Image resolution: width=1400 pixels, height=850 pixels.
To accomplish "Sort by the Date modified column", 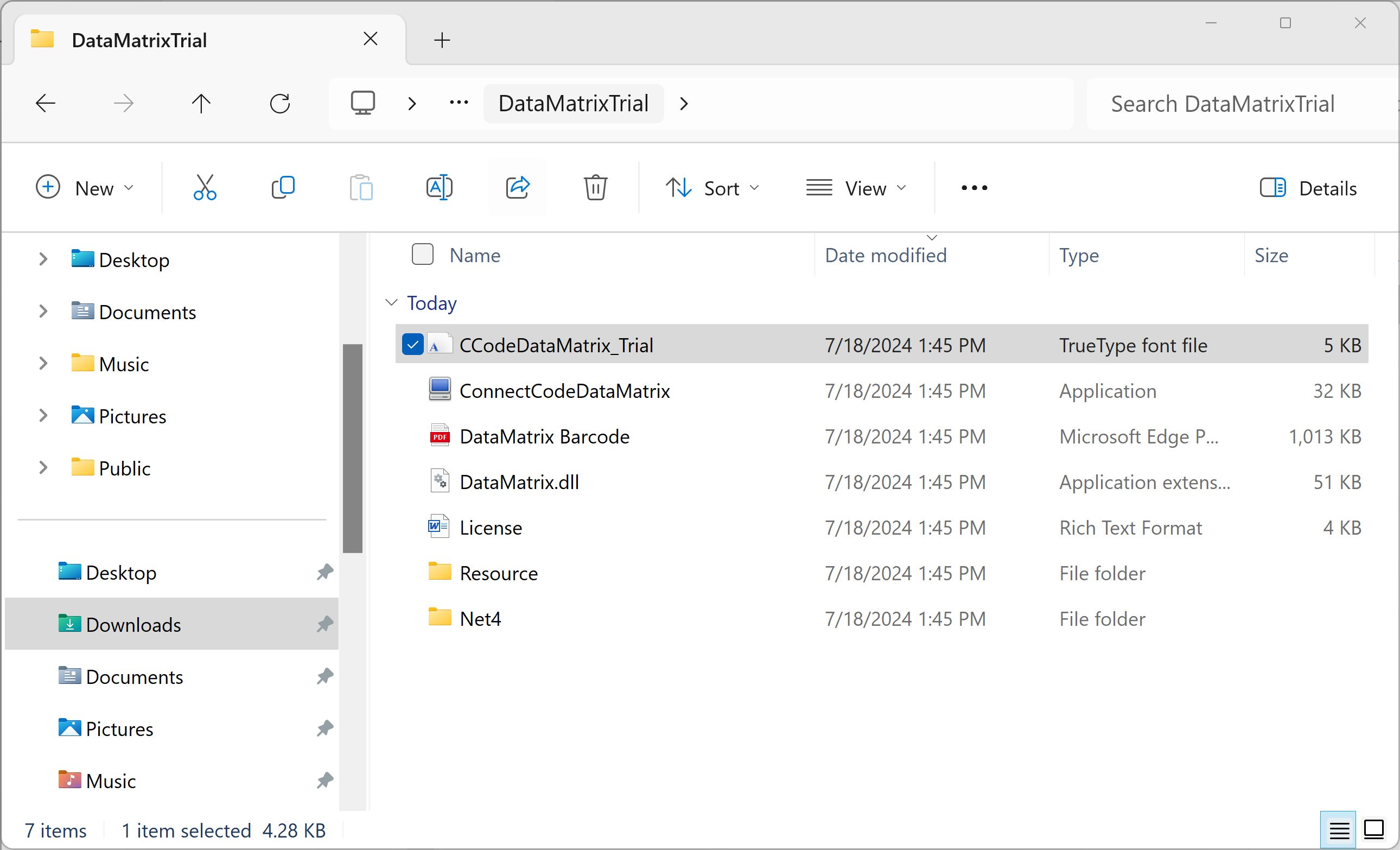I will click(886, 255).
